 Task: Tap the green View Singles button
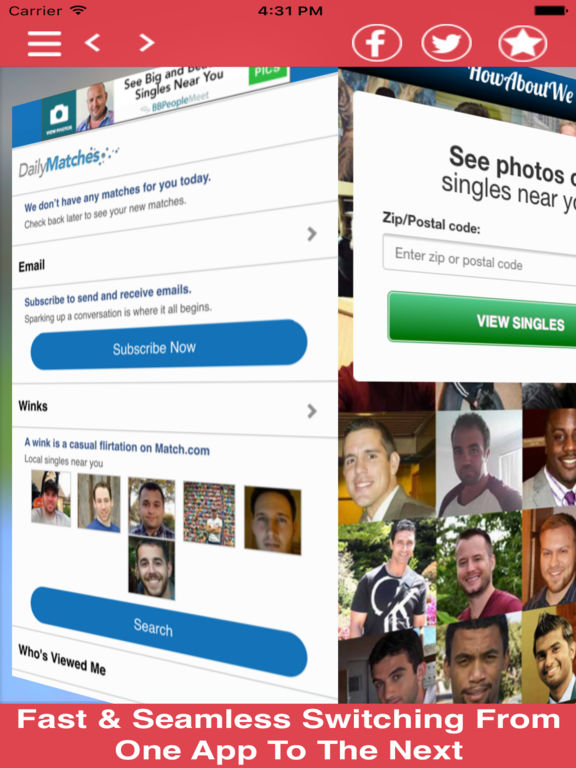coord(481,320)
